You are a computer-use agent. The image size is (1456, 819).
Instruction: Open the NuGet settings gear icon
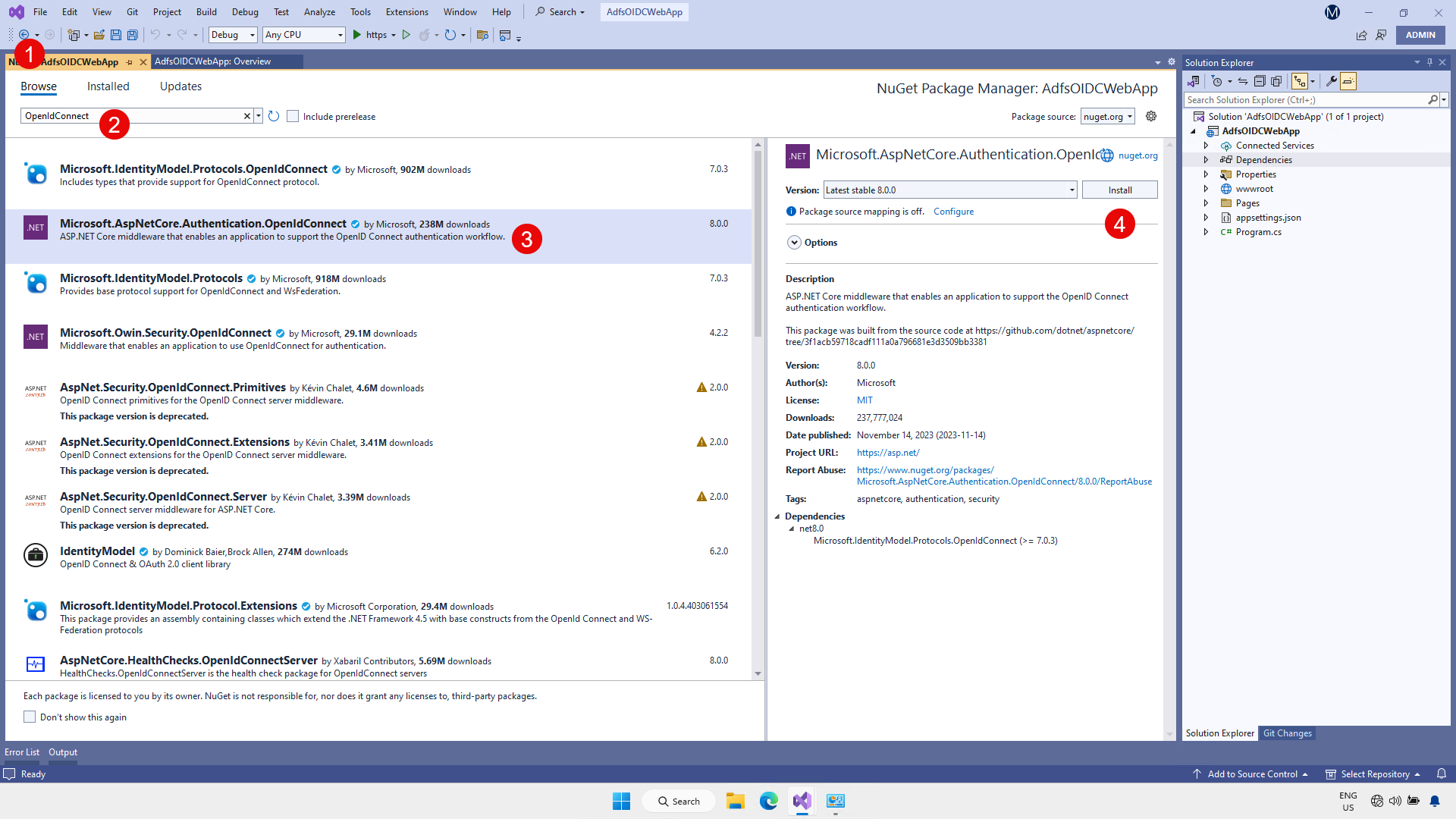(x=1151, y=116)
